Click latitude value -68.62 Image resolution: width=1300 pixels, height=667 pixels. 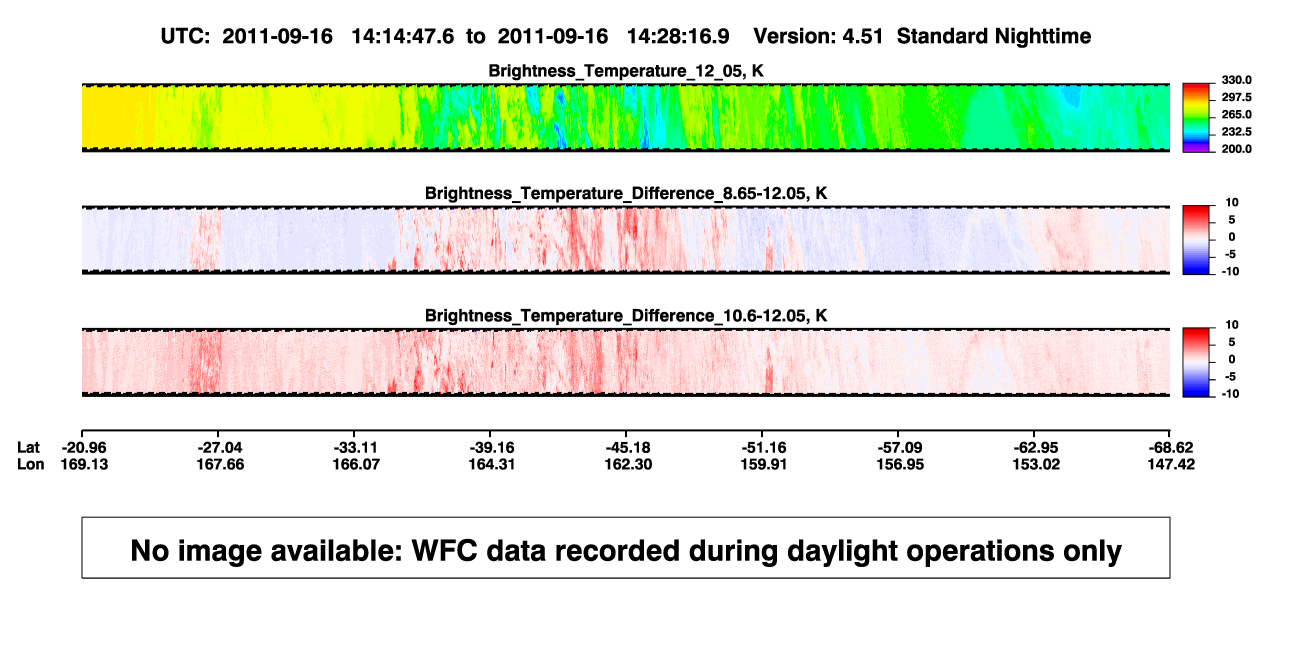[x=1171, y=446]
